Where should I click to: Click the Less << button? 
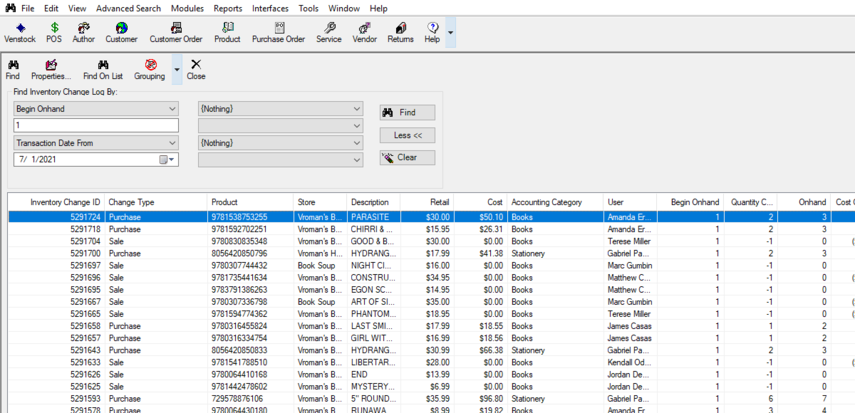(x=407, y=135)
